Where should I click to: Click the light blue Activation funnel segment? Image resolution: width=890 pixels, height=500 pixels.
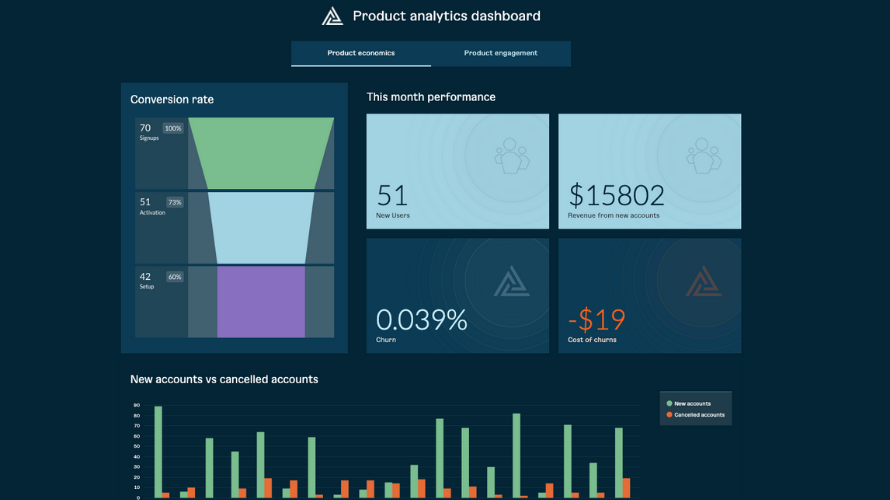[x=261, y=226]
